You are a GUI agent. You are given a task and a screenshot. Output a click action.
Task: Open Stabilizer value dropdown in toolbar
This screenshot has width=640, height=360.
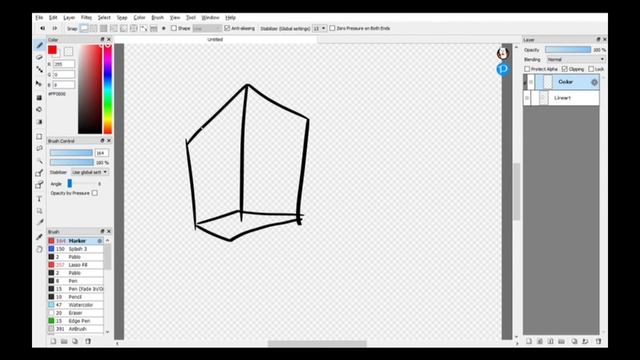[x=319, y=28]
